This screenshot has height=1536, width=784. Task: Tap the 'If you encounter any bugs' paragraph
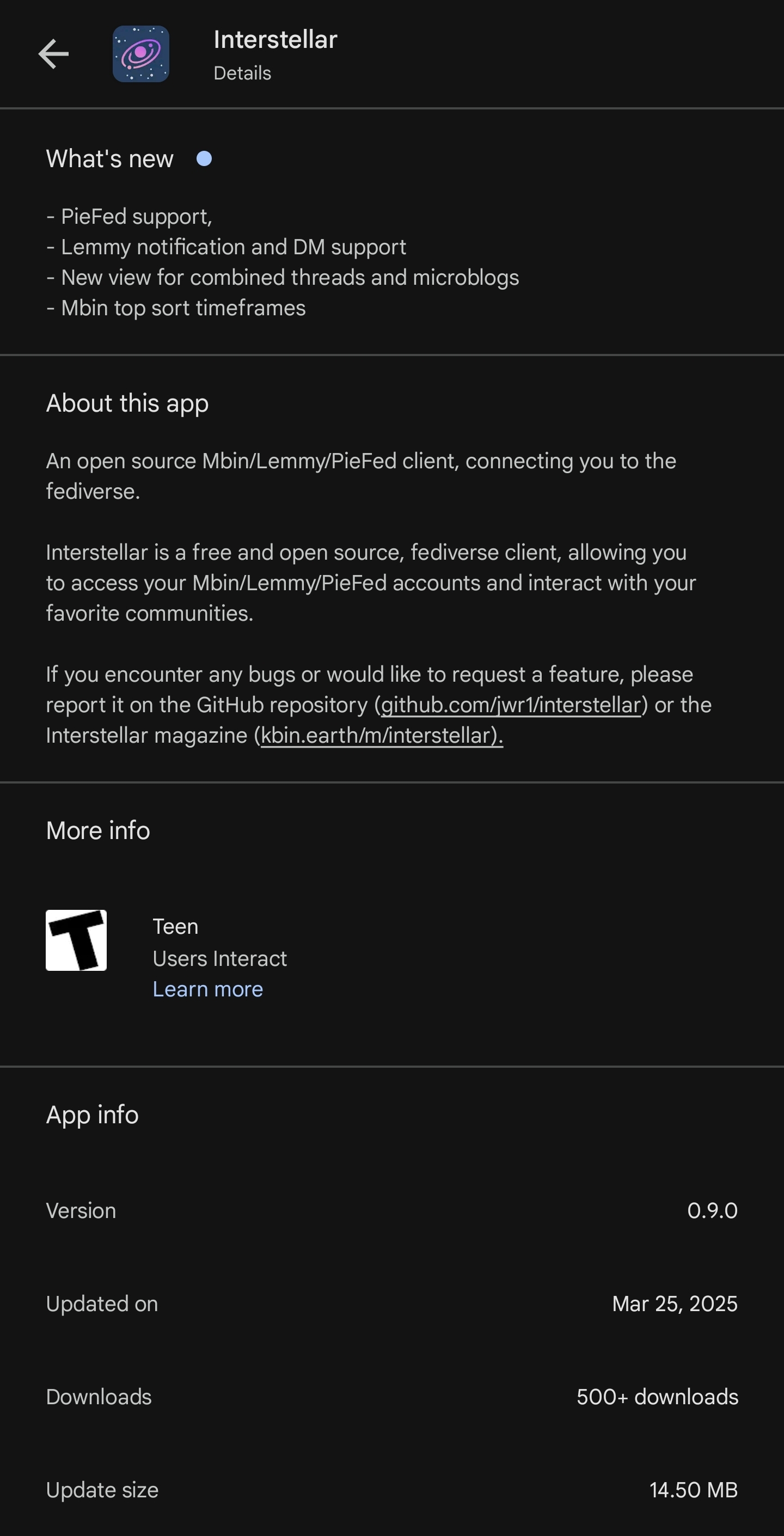pos(378,705)
